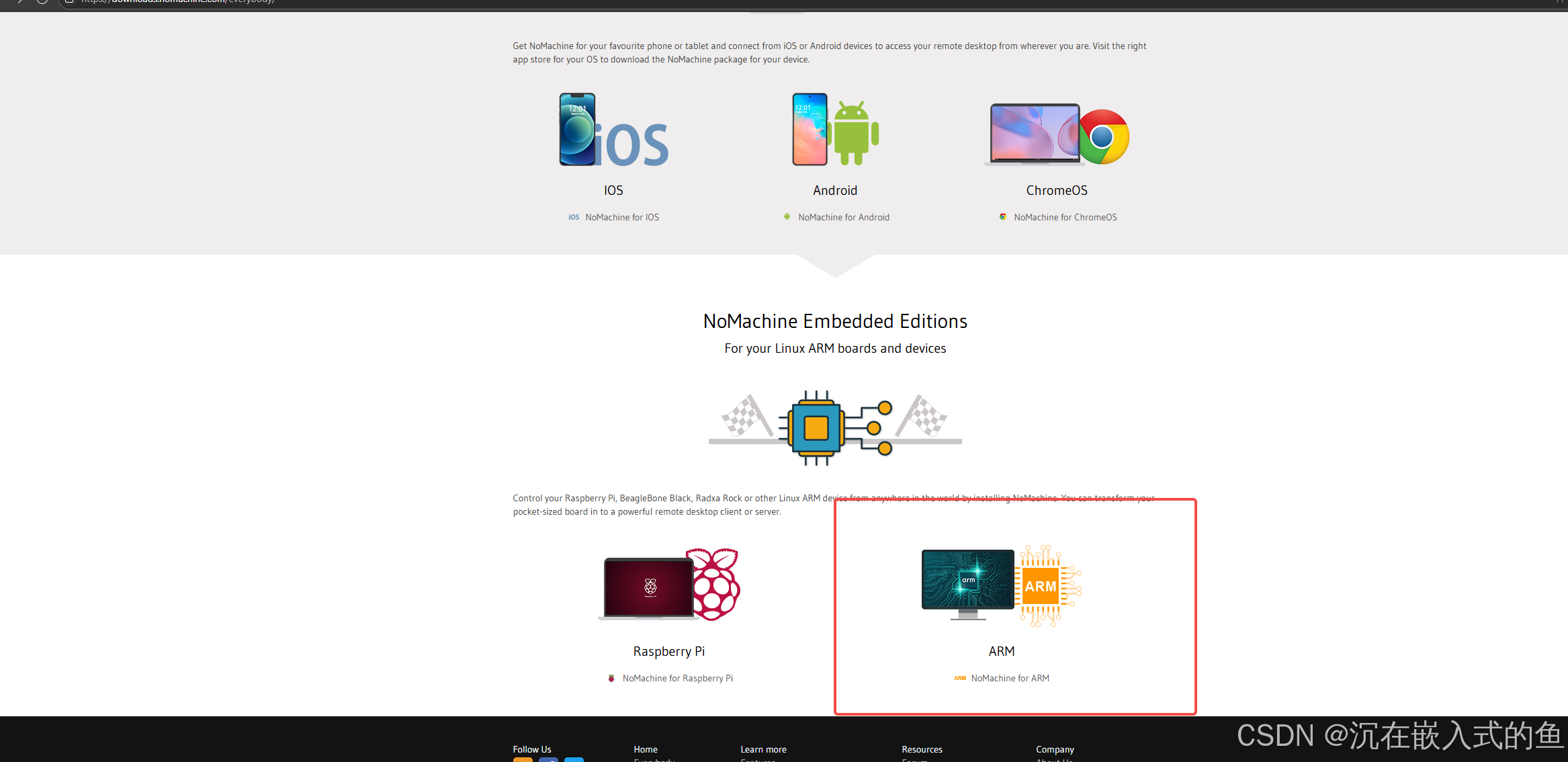
Task: Open the NoMachine for ChromeOS link
Action: 1065,217
